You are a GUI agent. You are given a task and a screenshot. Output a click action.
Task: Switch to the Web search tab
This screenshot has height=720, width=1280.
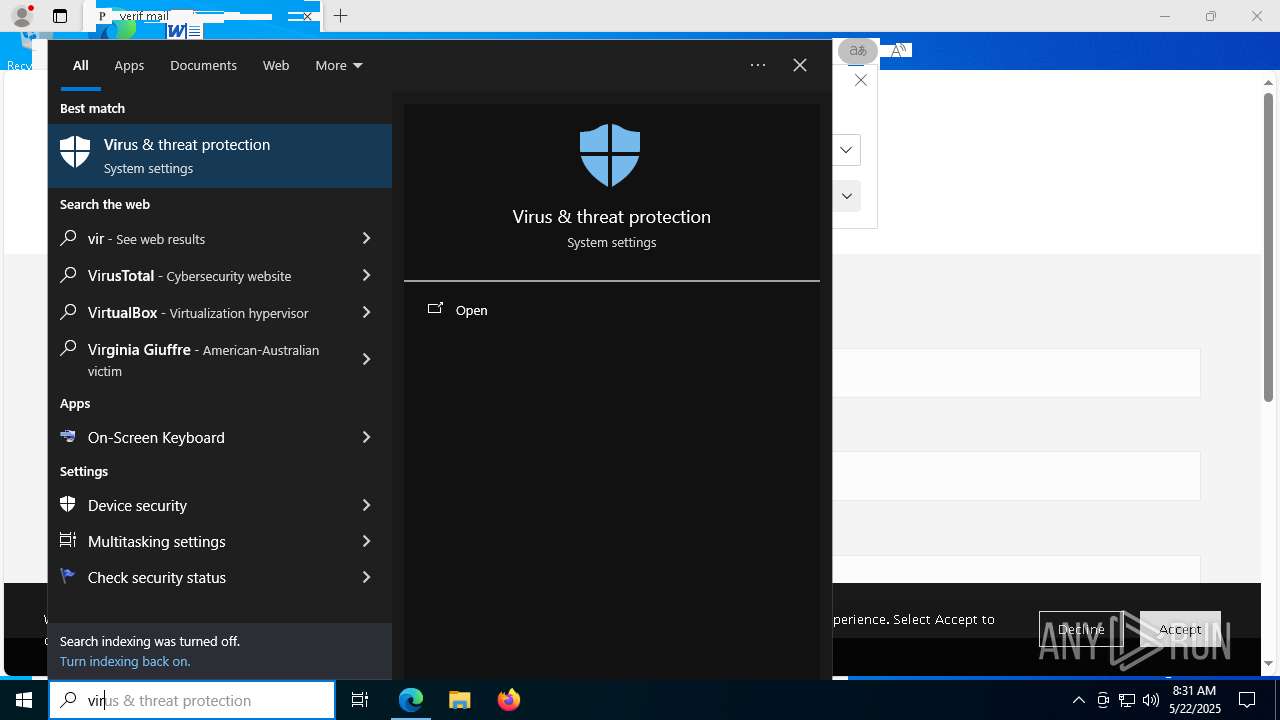276,65
